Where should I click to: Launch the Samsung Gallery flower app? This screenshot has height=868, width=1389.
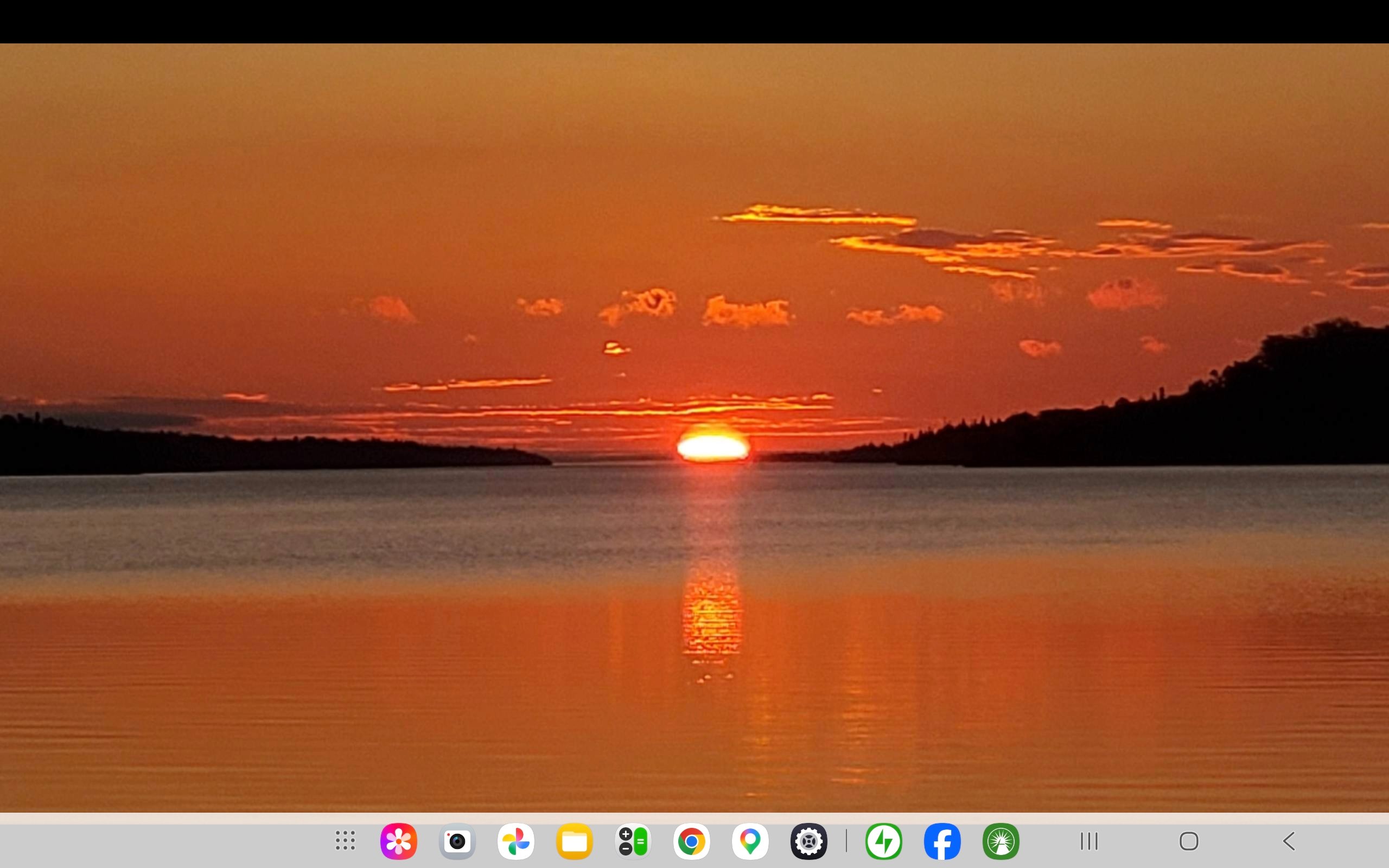pos(398,841)
